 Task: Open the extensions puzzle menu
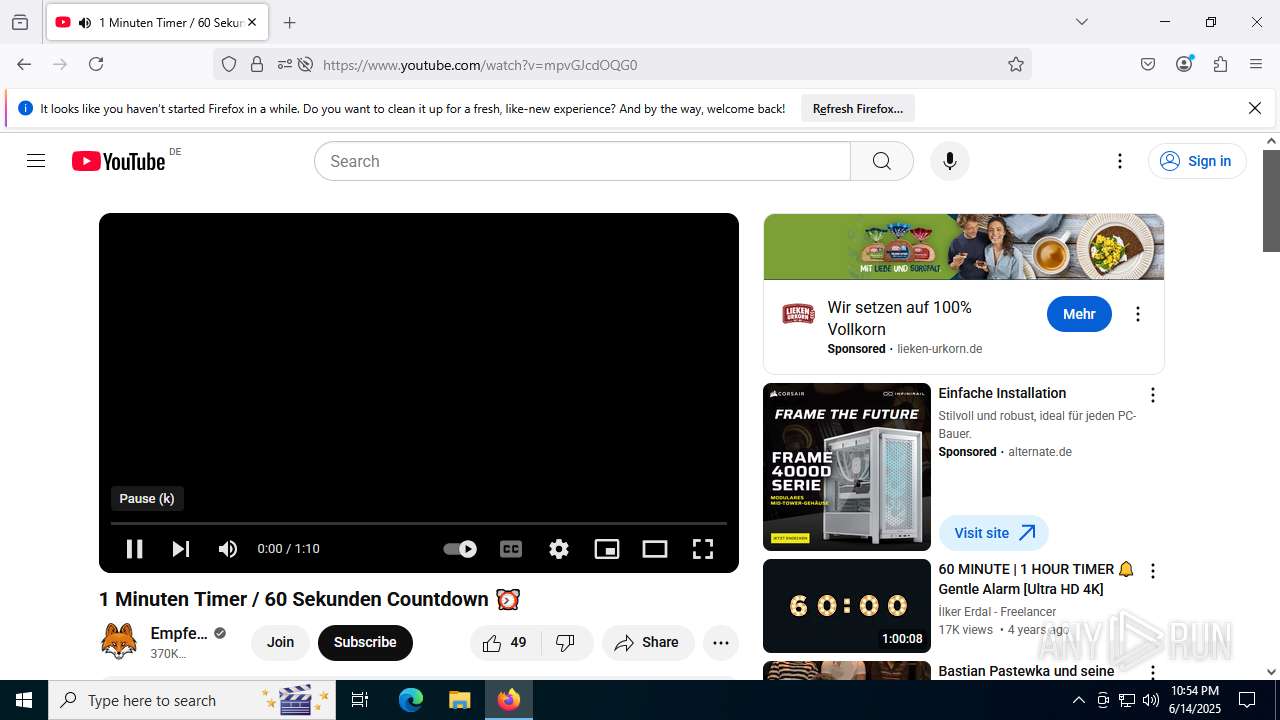pyautogui.click(x=1220, y=64)
